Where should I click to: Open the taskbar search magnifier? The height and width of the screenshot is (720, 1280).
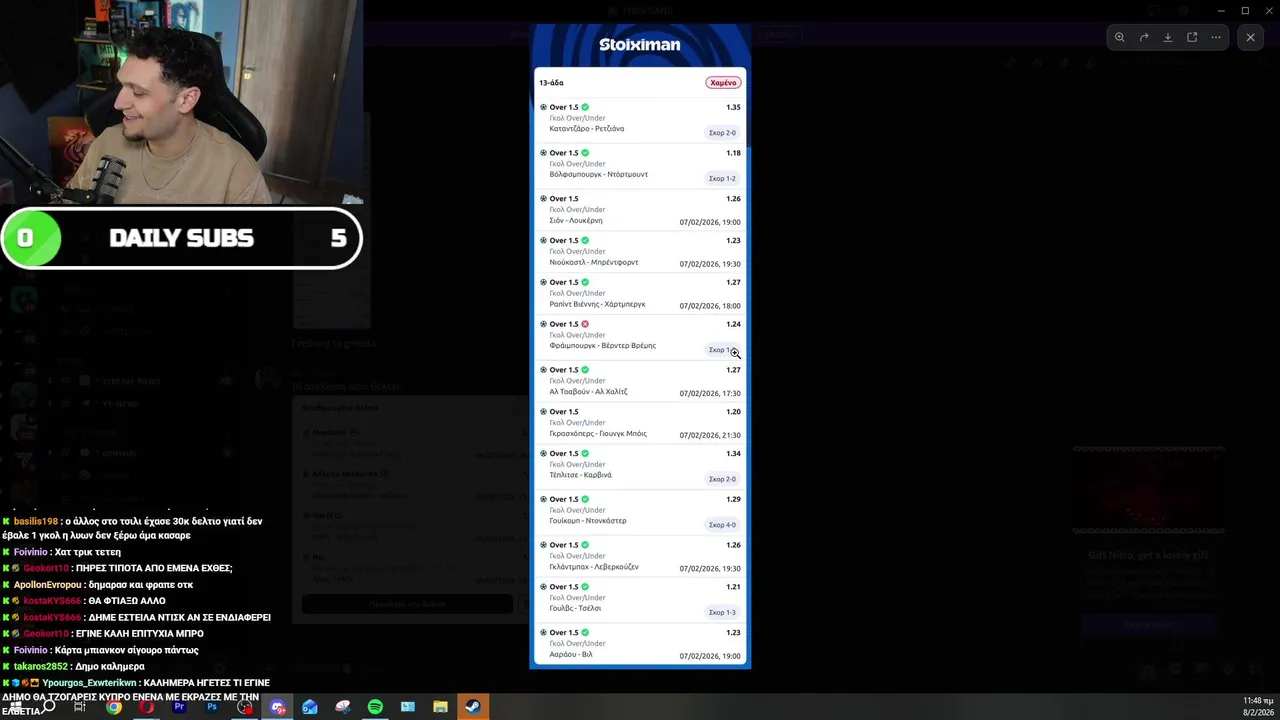pyautogui.click(x=48, y=707)
